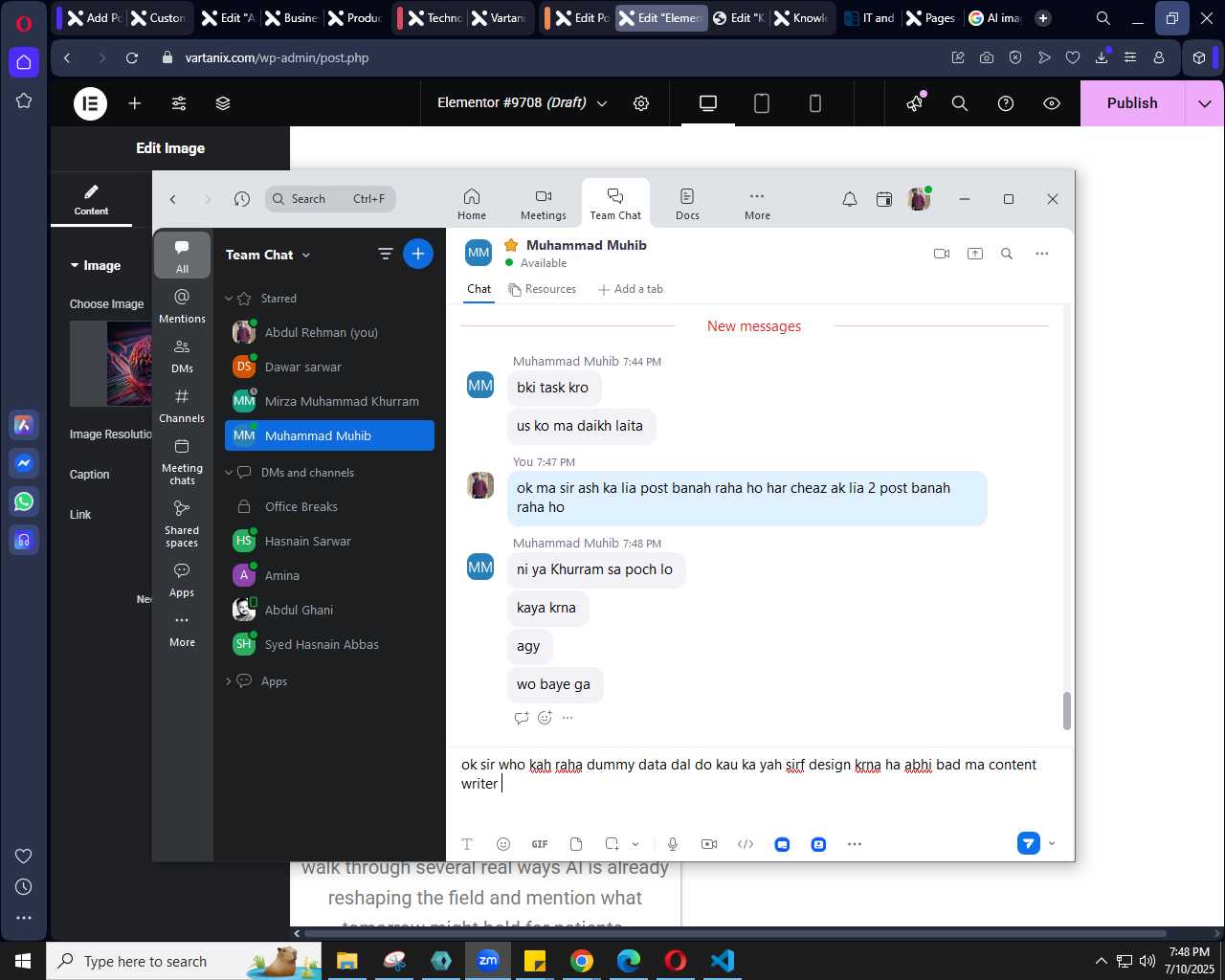Click Add a tab

point(631,289)
